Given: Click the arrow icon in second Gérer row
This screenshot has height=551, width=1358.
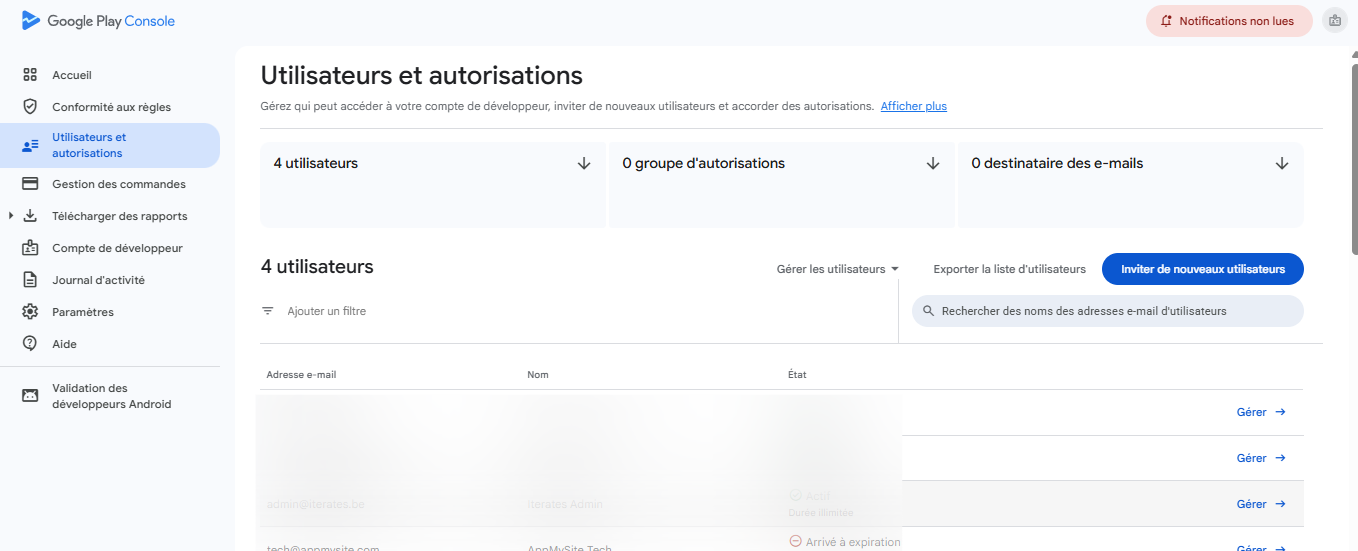Looking at the screenshot, I should pos(1280,458).
